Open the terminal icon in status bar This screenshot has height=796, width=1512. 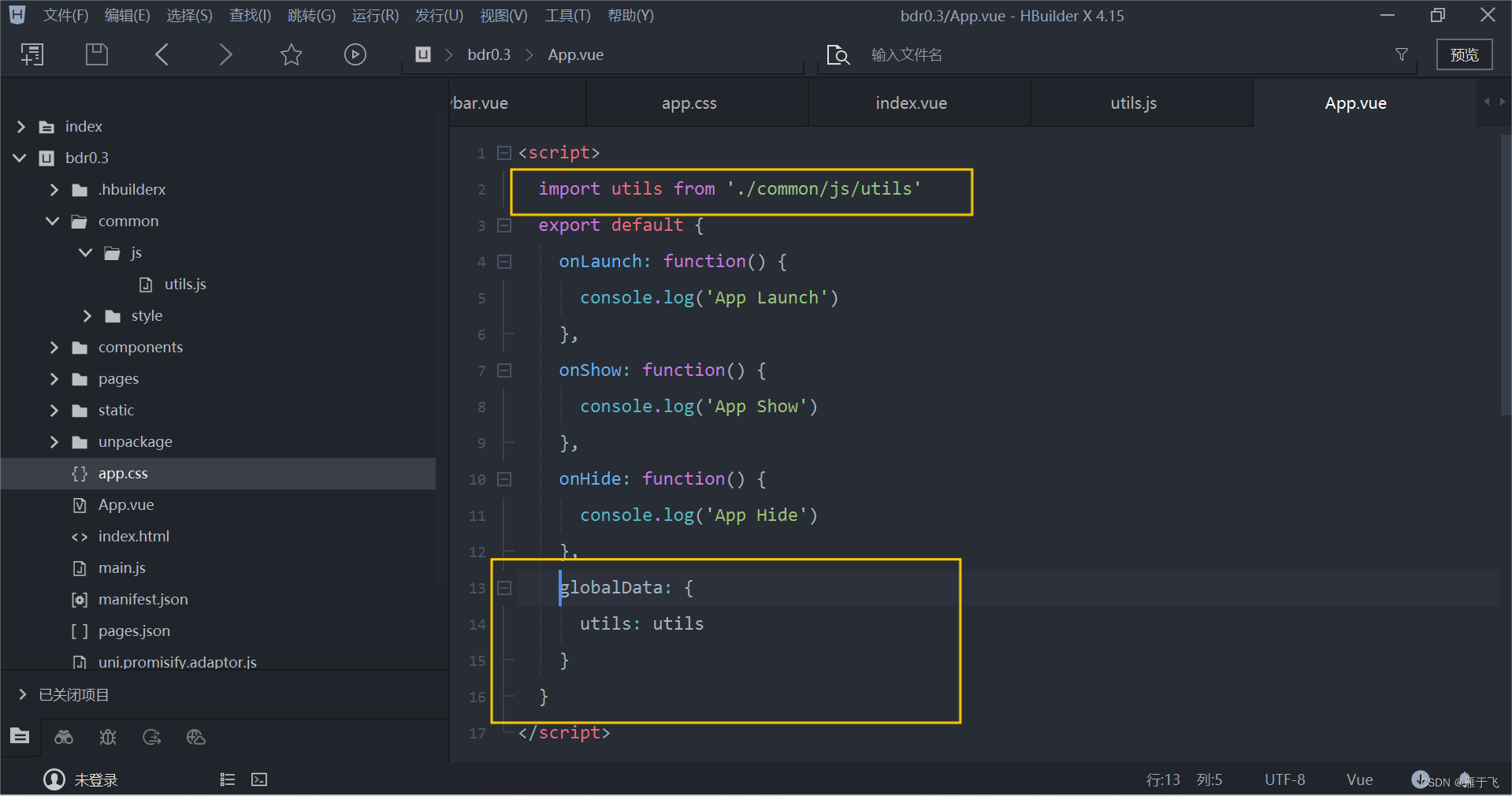pos(259,779)
